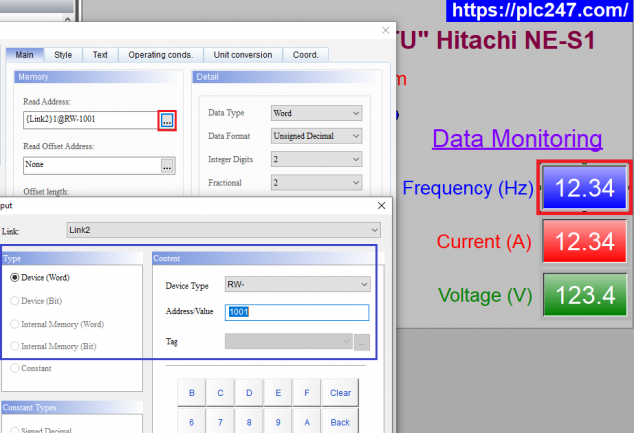Click keypad button 7
The height and width of the screenshot is (433, 634).
(220, 421)
